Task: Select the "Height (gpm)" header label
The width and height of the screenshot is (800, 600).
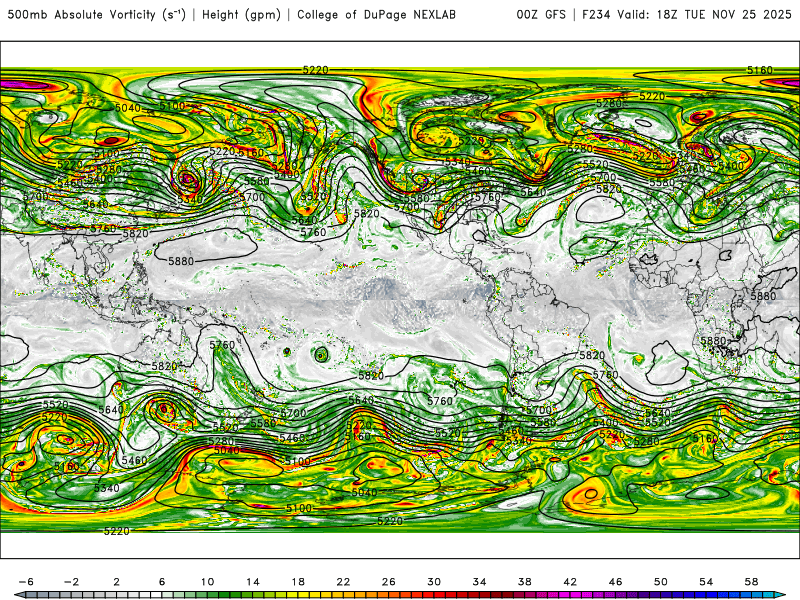Action: 241,15
